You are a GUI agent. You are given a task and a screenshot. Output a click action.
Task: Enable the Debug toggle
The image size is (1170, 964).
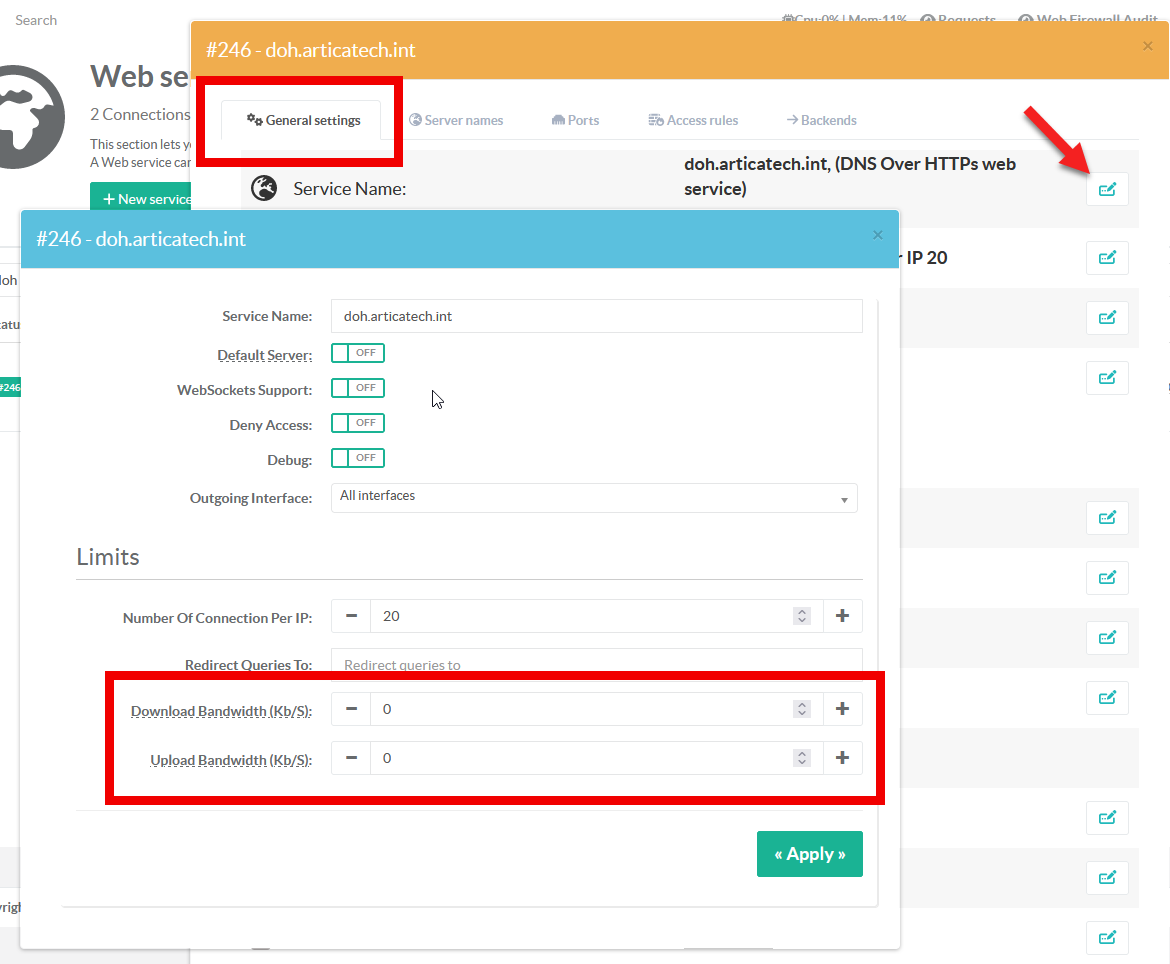(x=358, y=458)
